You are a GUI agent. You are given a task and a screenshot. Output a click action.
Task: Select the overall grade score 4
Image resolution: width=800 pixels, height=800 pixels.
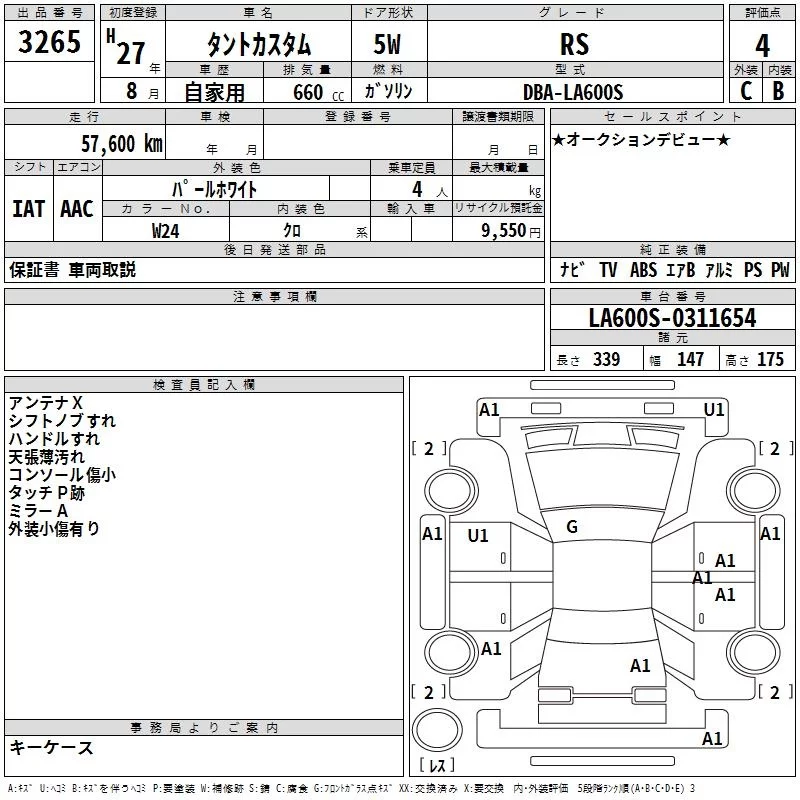[762, 45]
